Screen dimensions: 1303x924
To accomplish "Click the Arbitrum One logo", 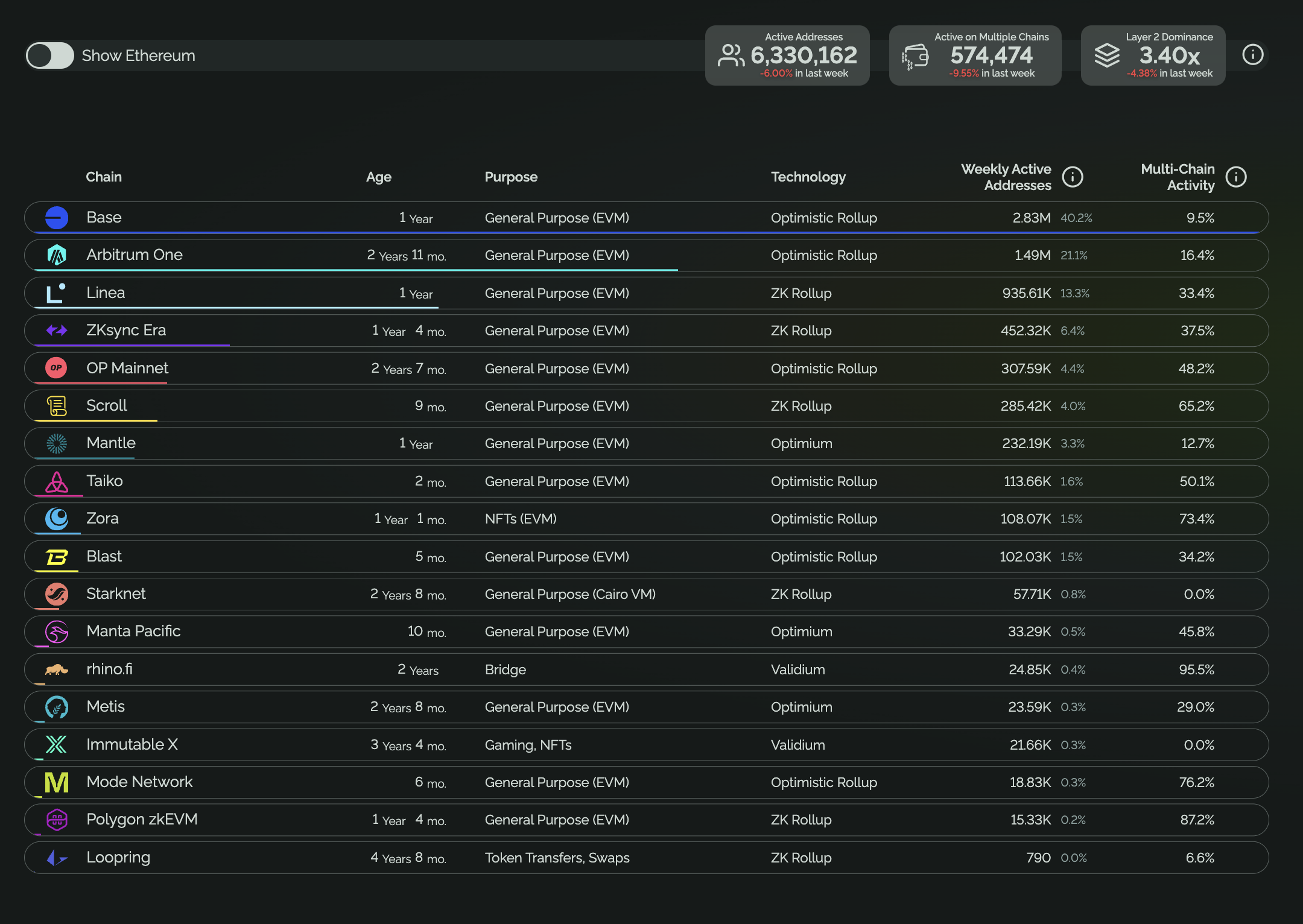I will [x=57, y=255].
